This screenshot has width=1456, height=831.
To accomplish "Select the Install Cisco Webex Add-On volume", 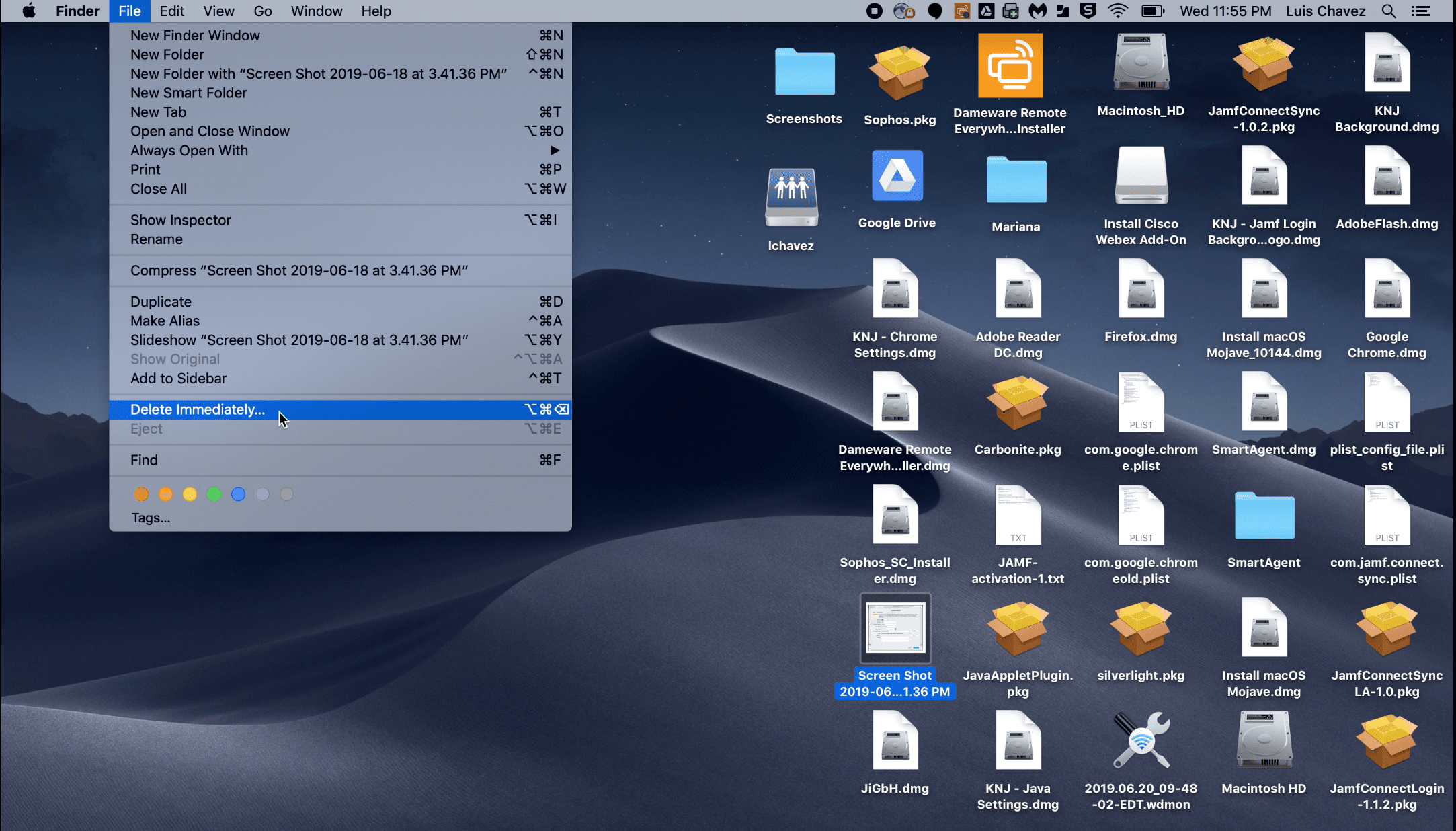I will coord(1141,175).
